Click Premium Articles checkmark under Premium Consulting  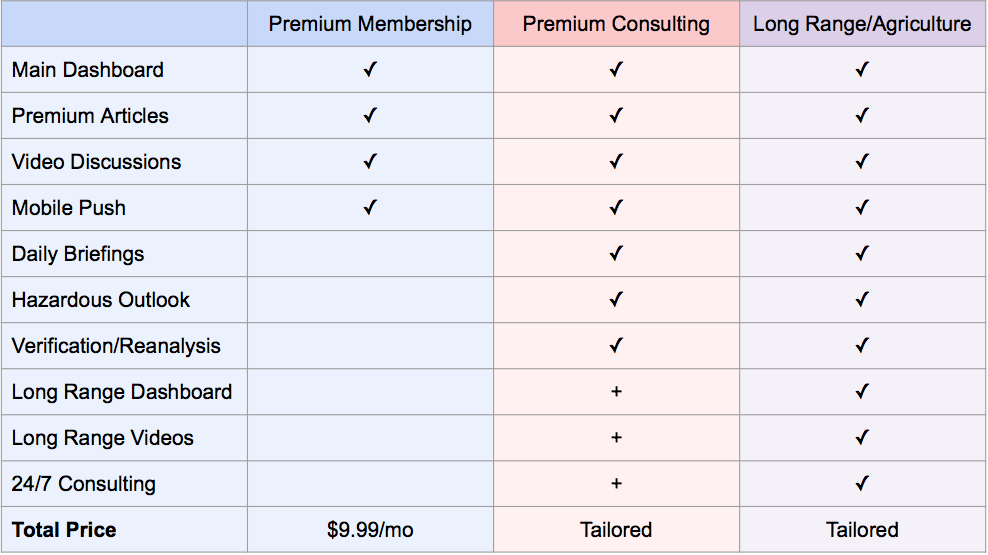[616, 115]
